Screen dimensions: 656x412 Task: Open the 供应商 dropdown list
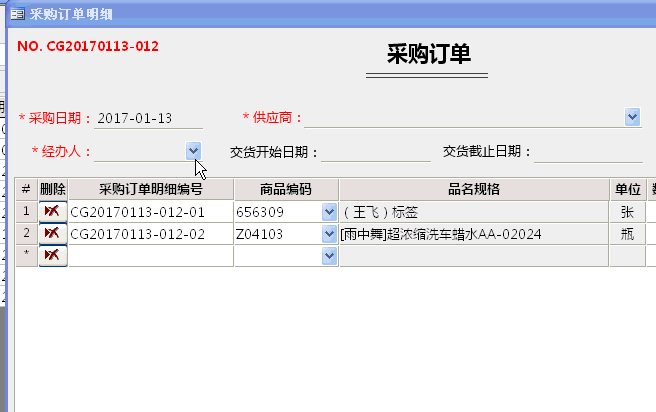click(632, 117)
